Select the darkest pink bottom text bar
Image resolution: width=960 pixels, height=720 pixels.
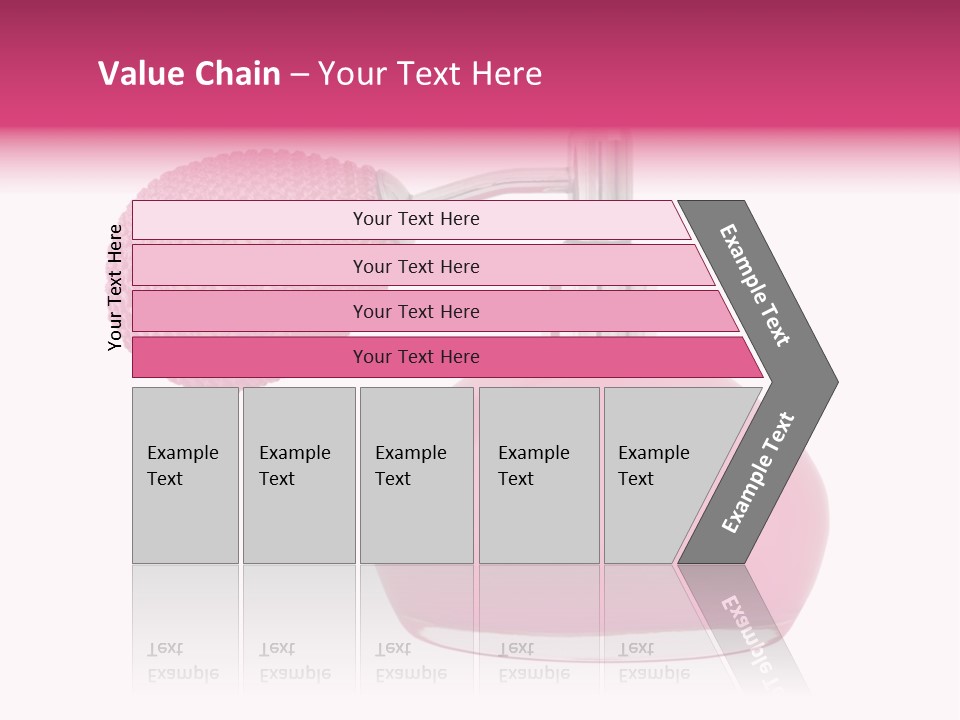point(415,357)
